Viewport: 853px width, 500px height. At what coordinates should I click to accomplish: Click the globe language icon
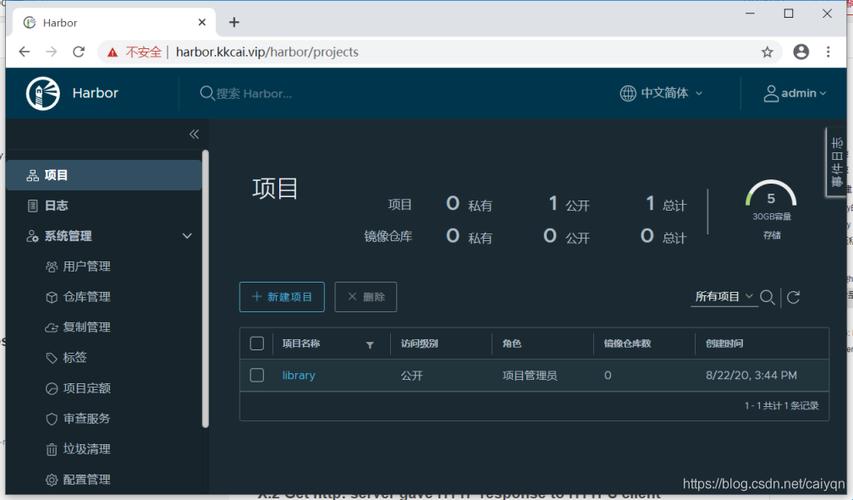click(x=628, y=93)
